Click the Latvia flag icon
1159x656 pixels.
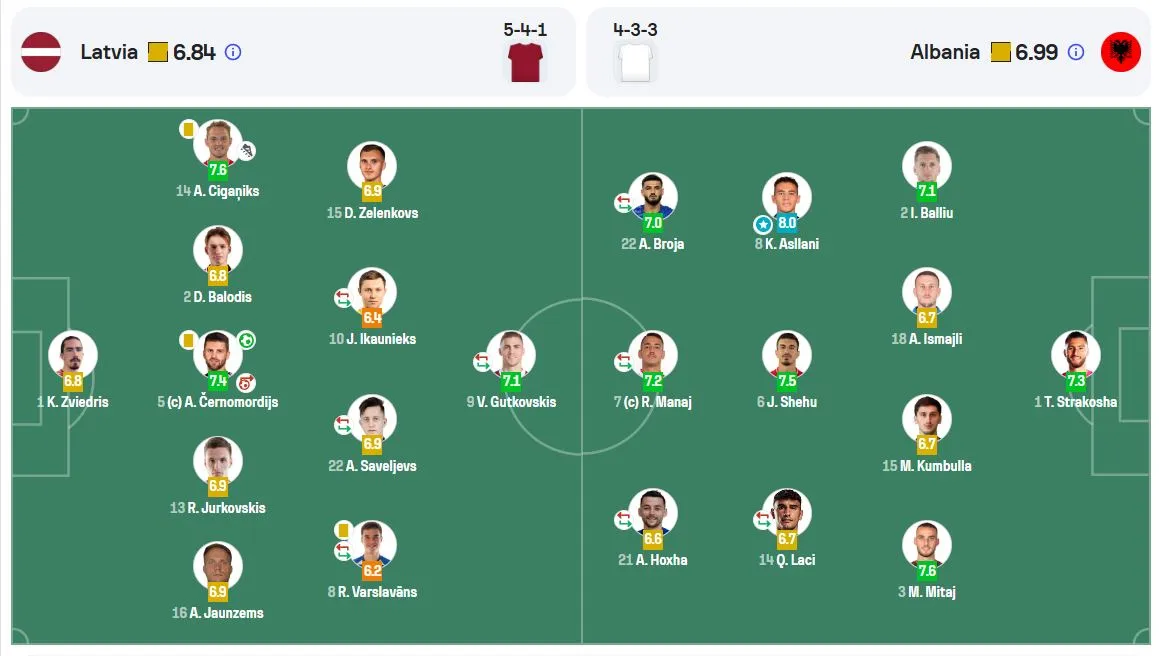coord(41,53)
